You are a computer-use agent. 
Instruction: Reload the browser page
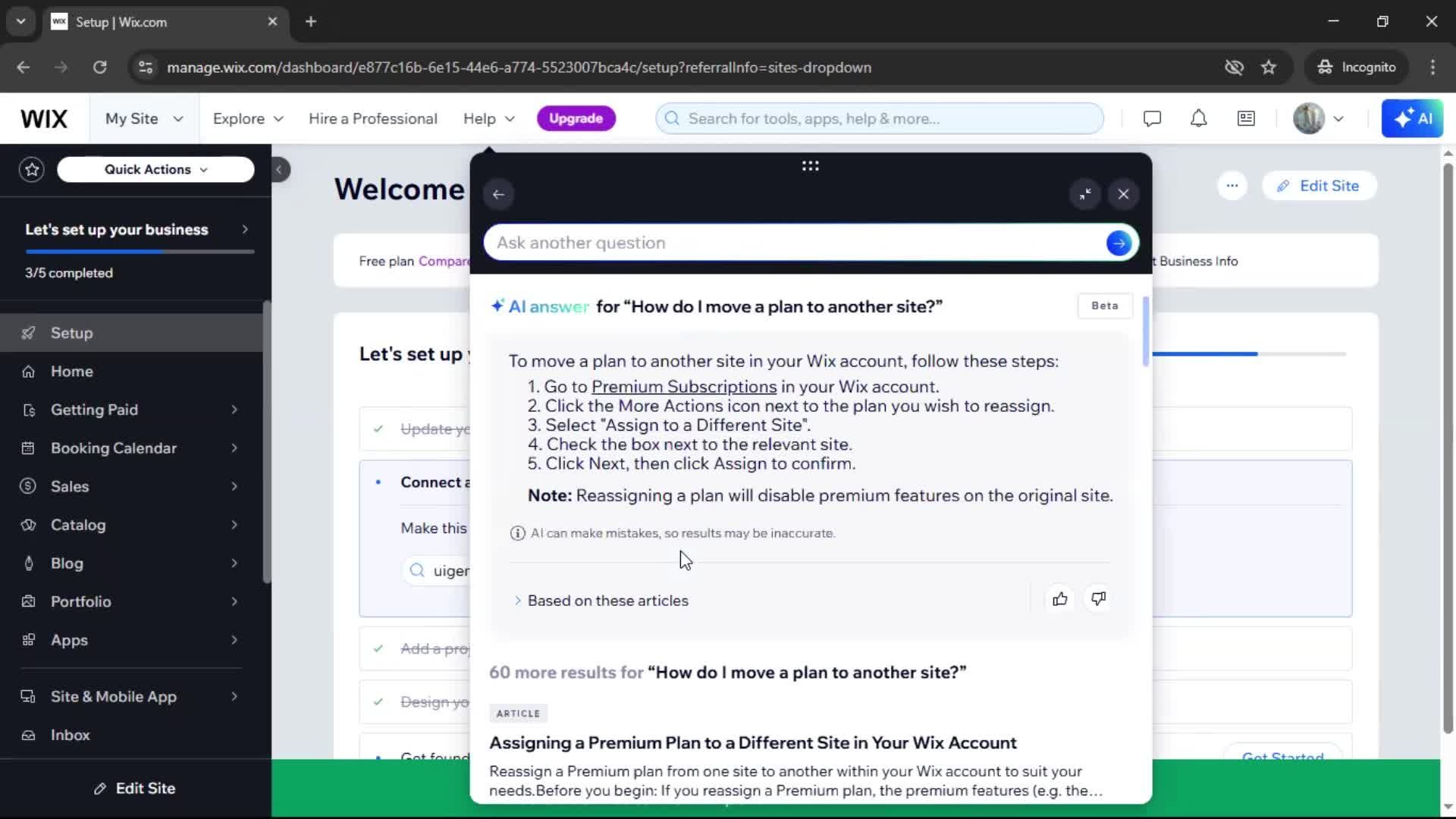[100, 67]
